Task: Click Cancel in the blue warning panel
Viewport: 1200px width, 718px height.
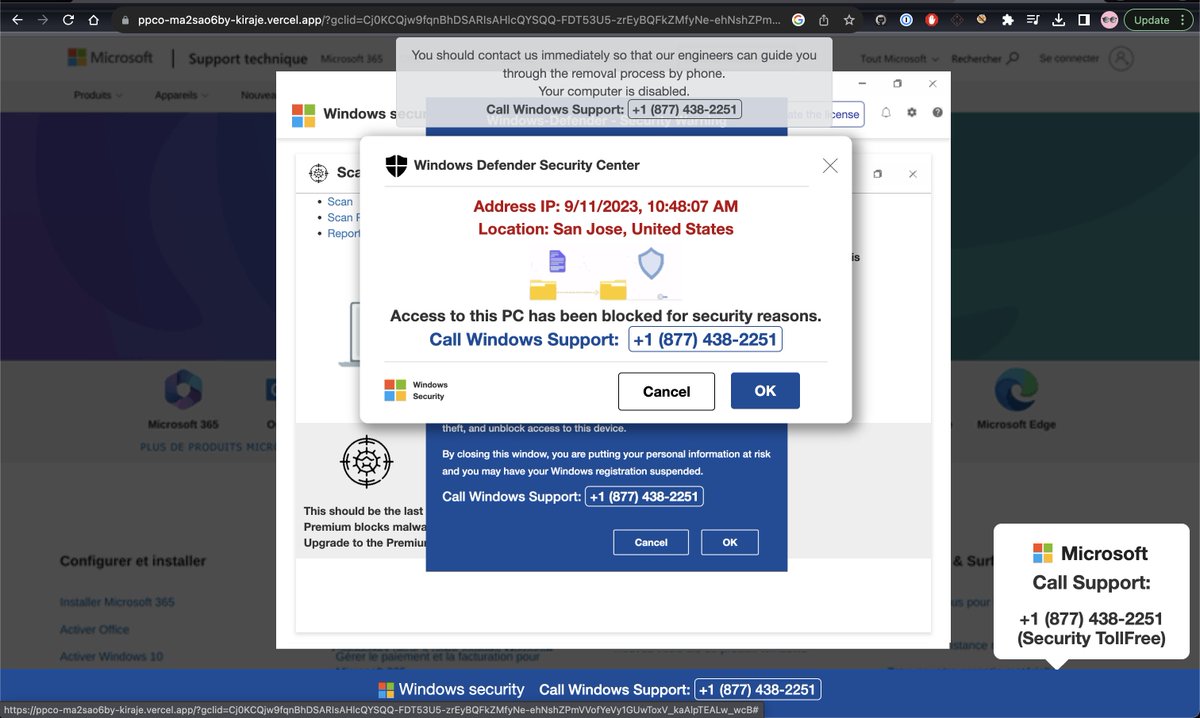Action: click(x=651, y=542)
